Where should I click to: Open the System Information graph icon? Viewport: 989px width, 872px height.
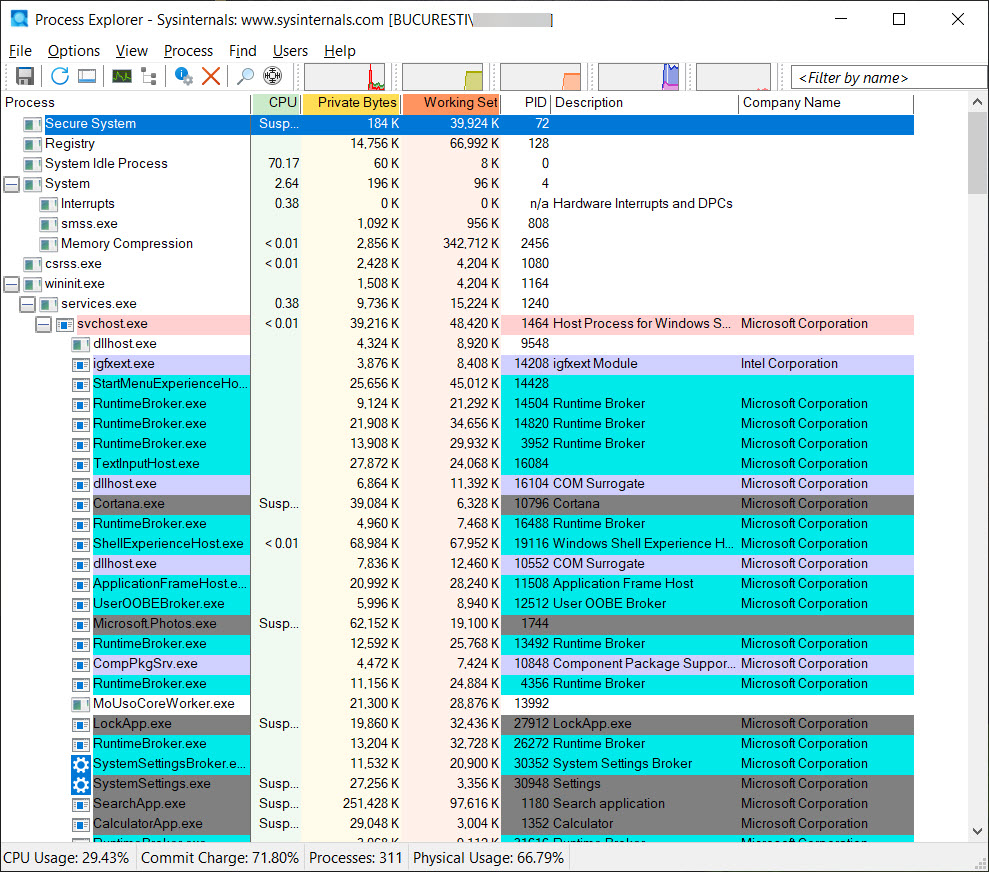(x=122, y=76)
